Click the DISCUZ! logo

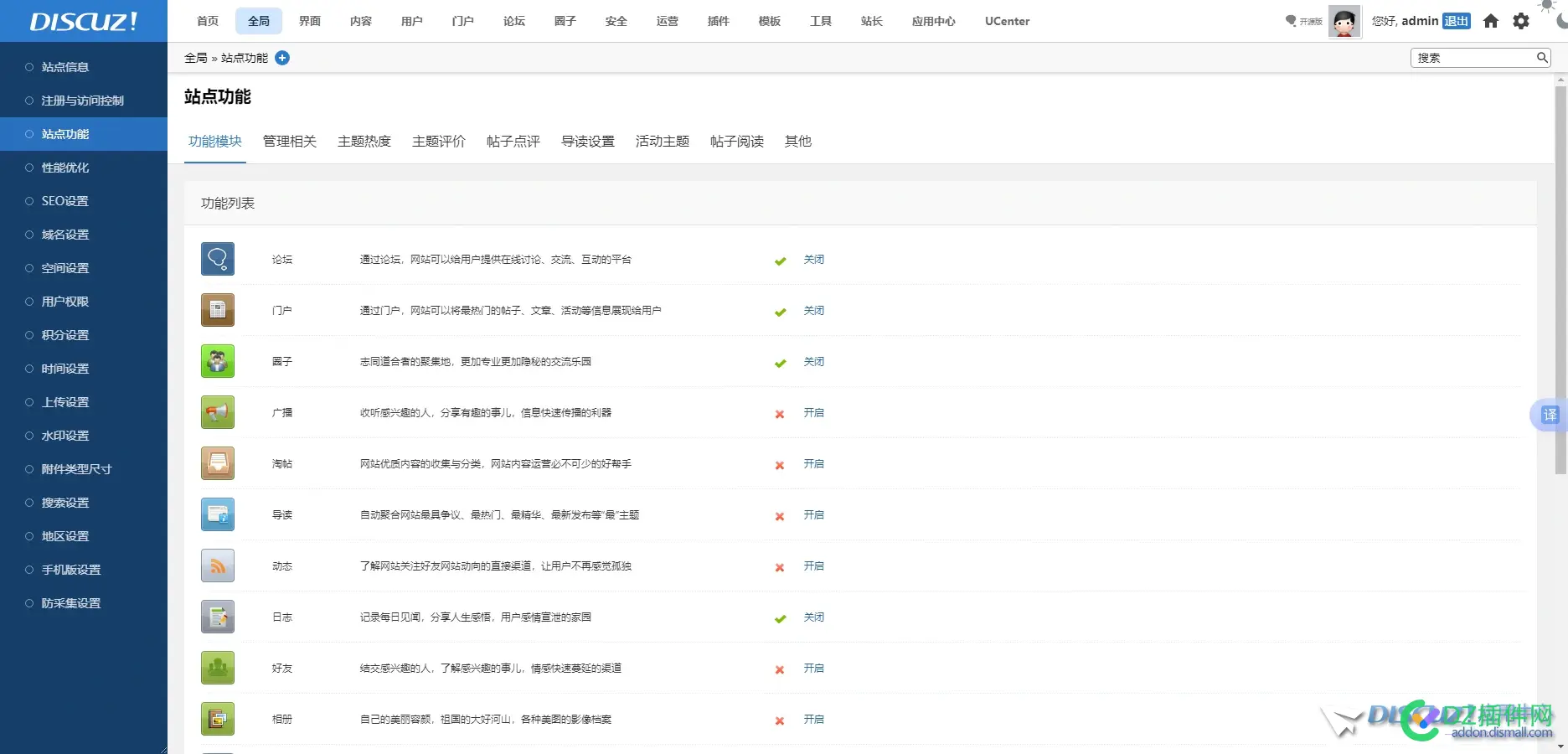[84, 21]
